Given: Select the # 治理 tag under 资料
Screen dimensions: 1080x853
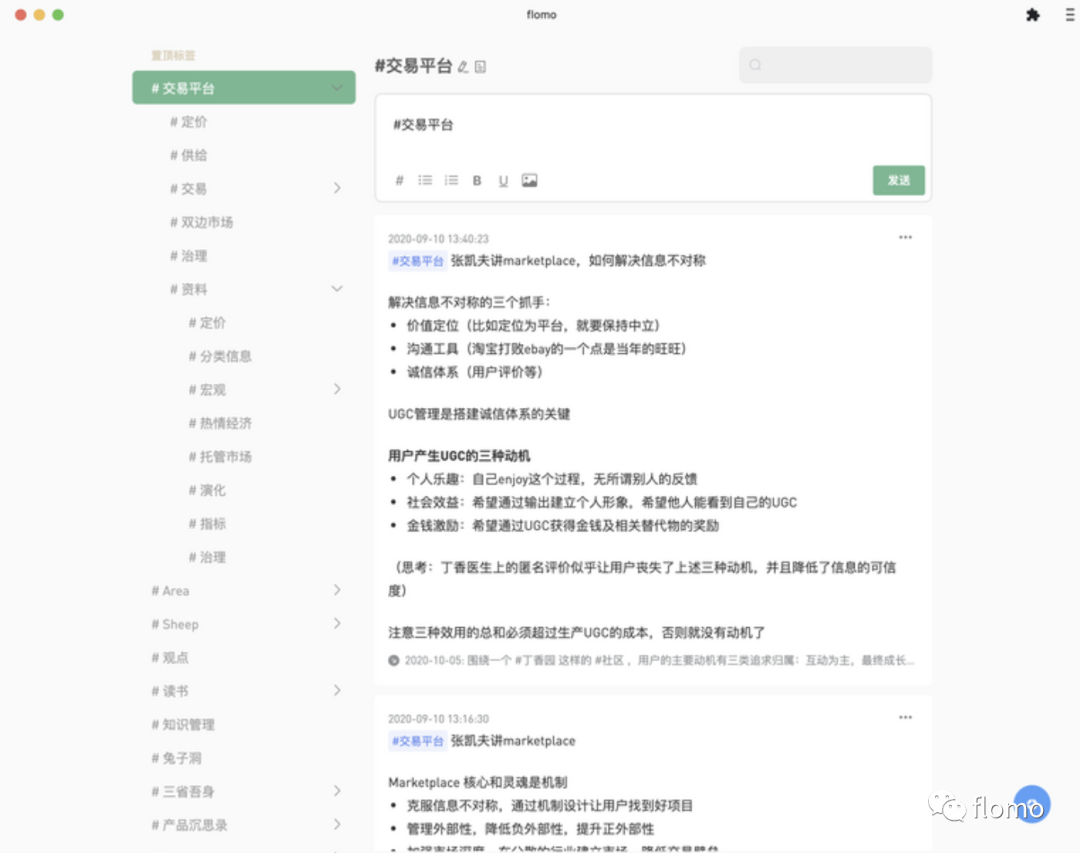Looking at the screenshot, I should click(207, 557).
